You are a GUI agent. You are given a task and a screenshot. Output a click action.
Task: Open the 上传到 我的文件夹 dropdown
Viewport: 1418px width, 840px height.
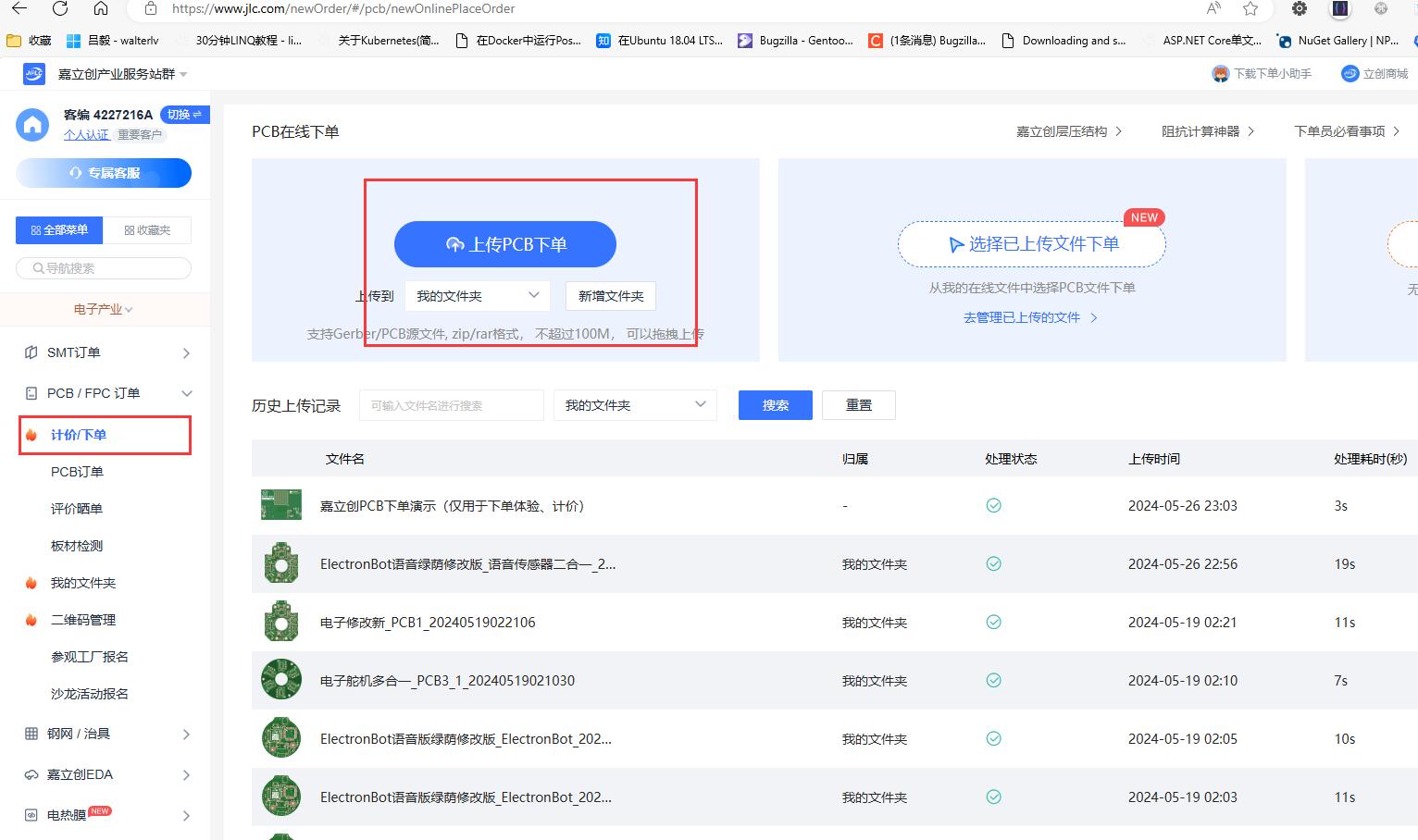pyautogui.click(x=477, y=296)
